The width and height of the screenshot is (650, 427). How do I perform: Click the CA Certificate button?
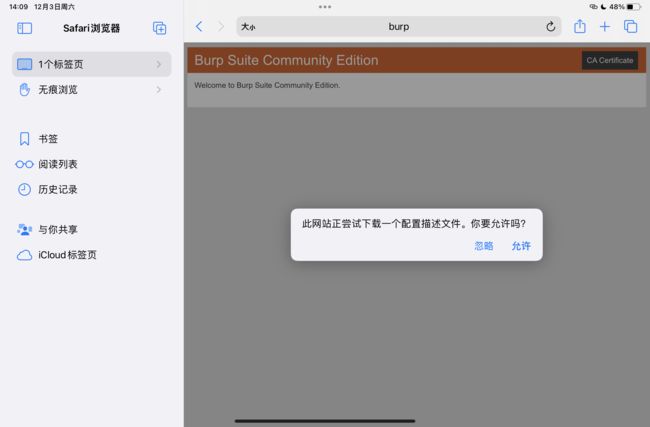610,61
